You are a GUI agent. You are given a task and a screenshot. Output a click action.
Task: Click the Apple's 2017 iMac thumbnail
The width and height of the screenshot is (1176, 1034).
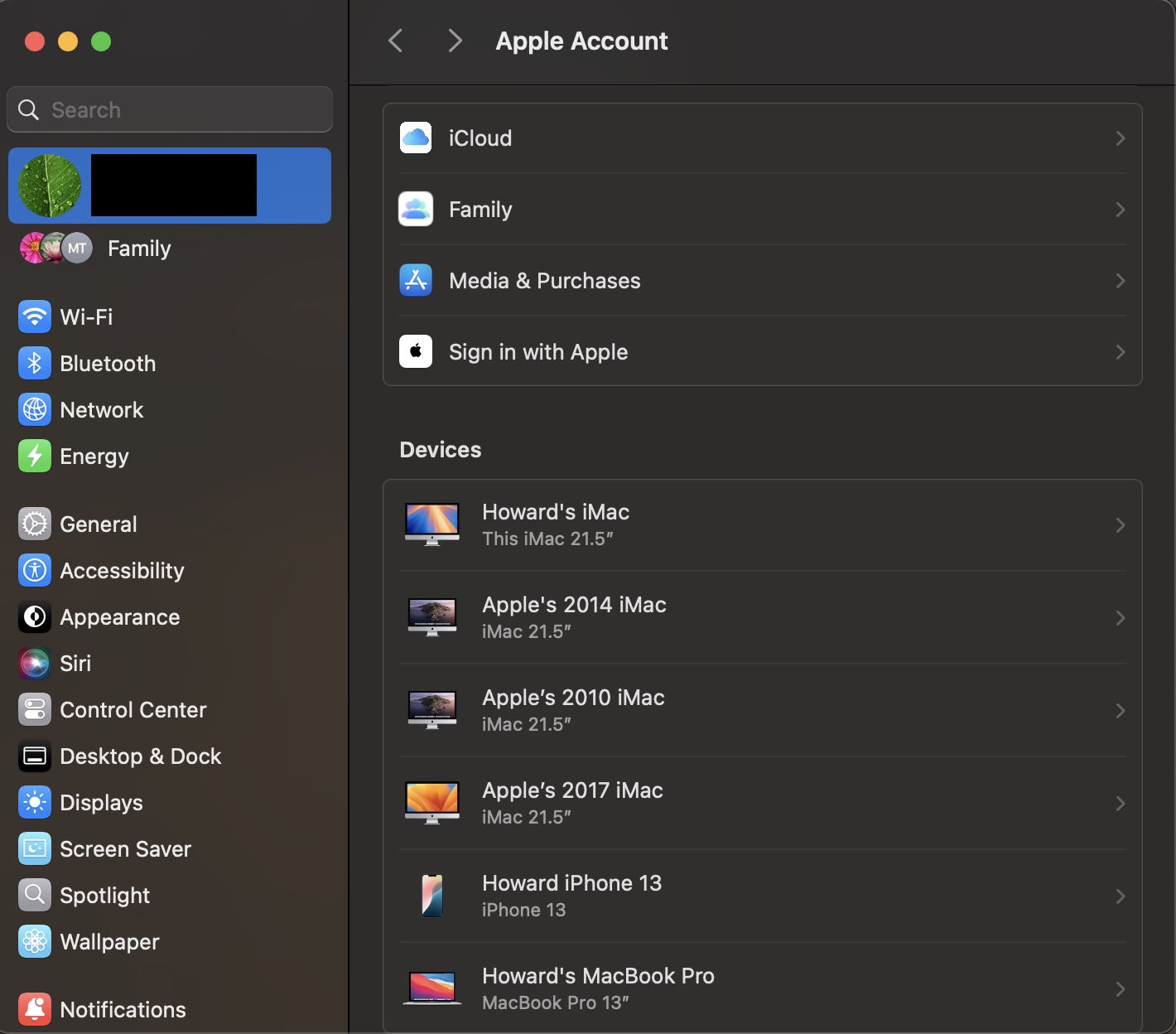coord(432,803)
